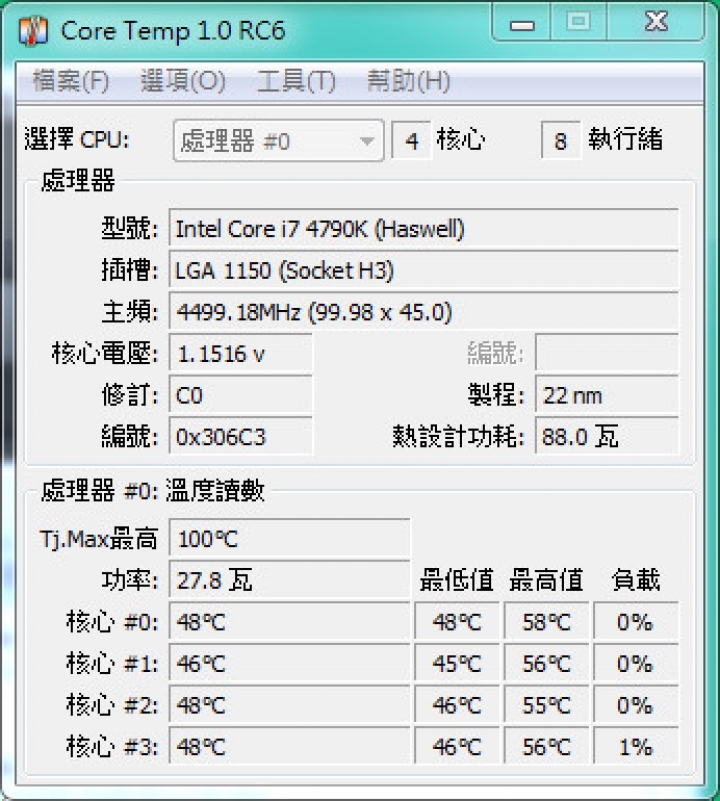Click core #0 maximum value 58°C

(546, 622)
